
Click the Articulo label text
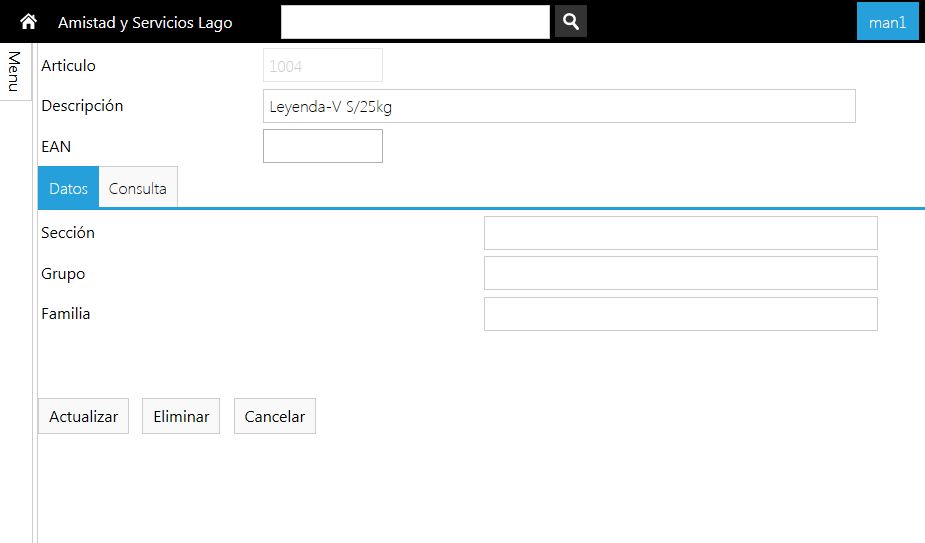68,66
